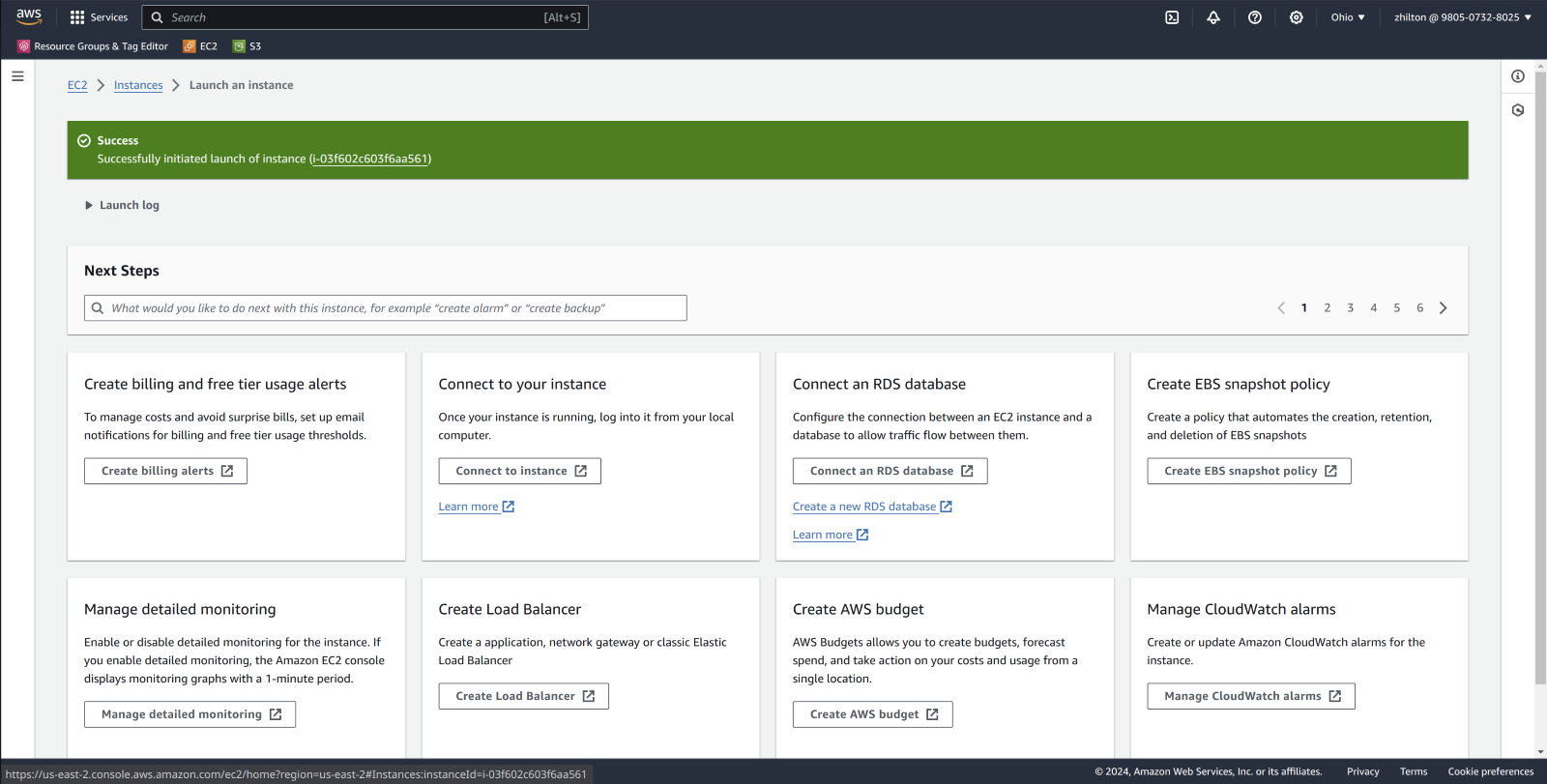Open Learn more under Connect to your instance
Image resolution: width=1547 pixels, height=784 pixels.
477,507
